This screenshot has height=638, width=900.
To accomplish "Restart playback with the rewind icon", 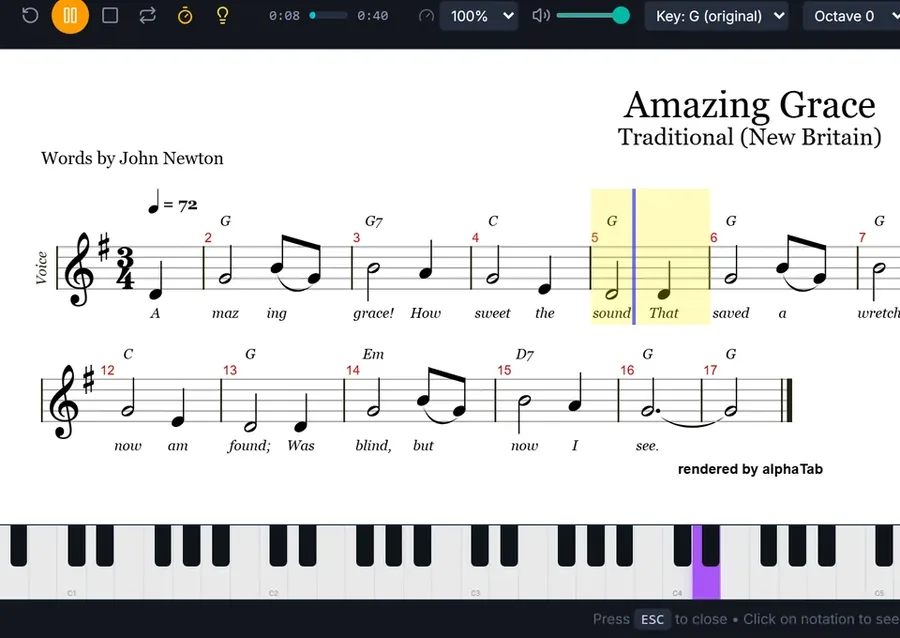I will 30,15.
